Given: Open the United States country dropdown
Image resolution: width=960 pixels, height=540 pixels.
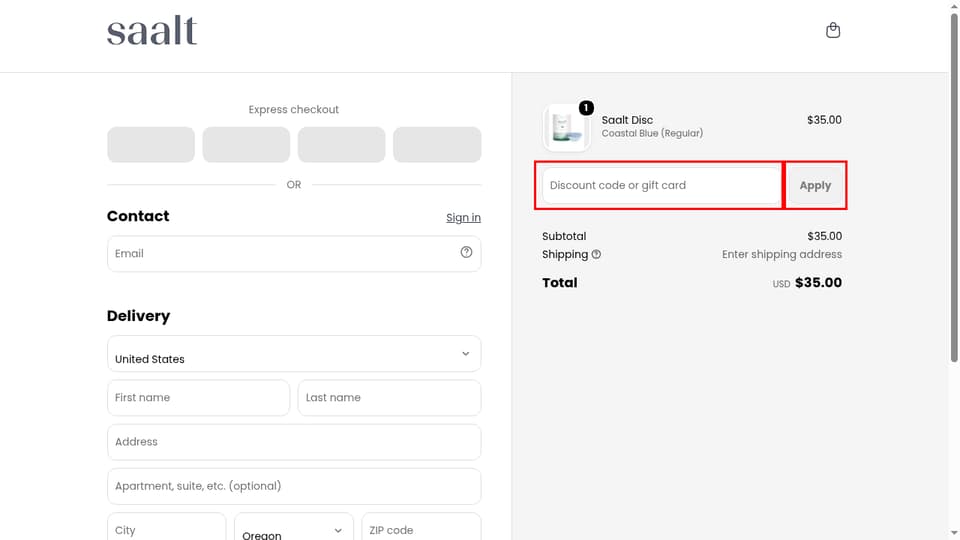Looking at the screenshot, I should (294, 353).
